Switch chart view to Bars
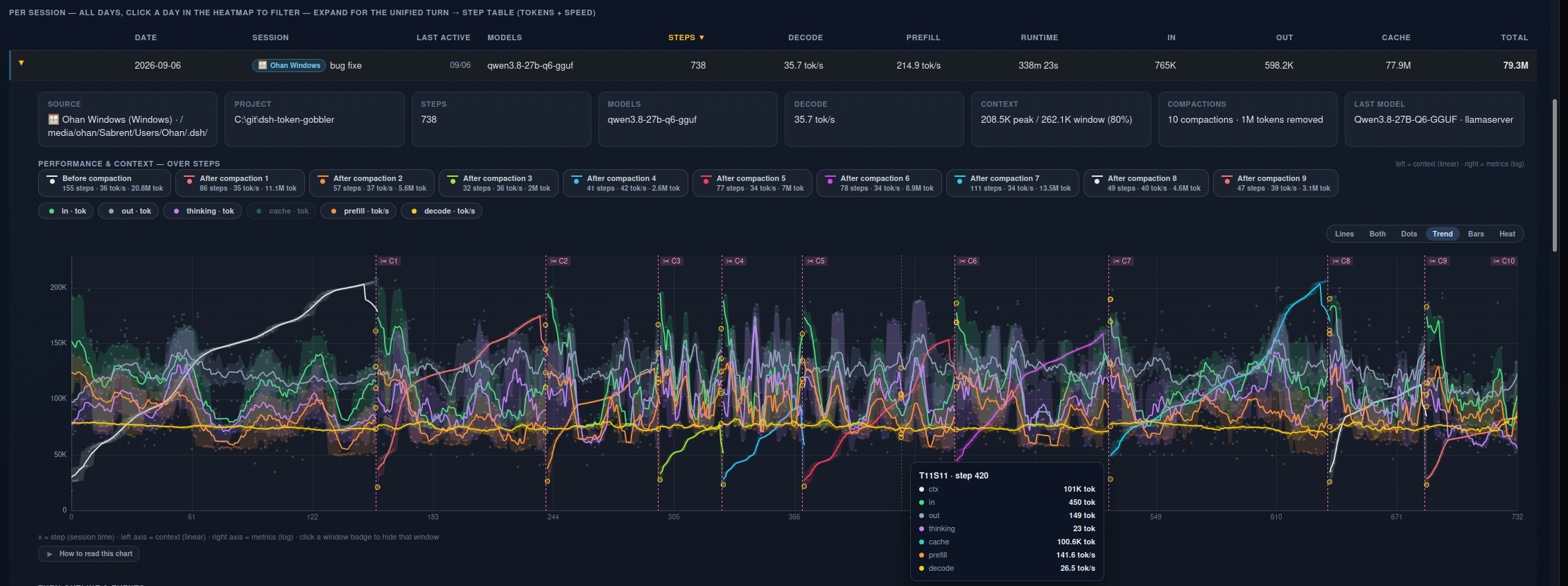 pos(1476,234)
